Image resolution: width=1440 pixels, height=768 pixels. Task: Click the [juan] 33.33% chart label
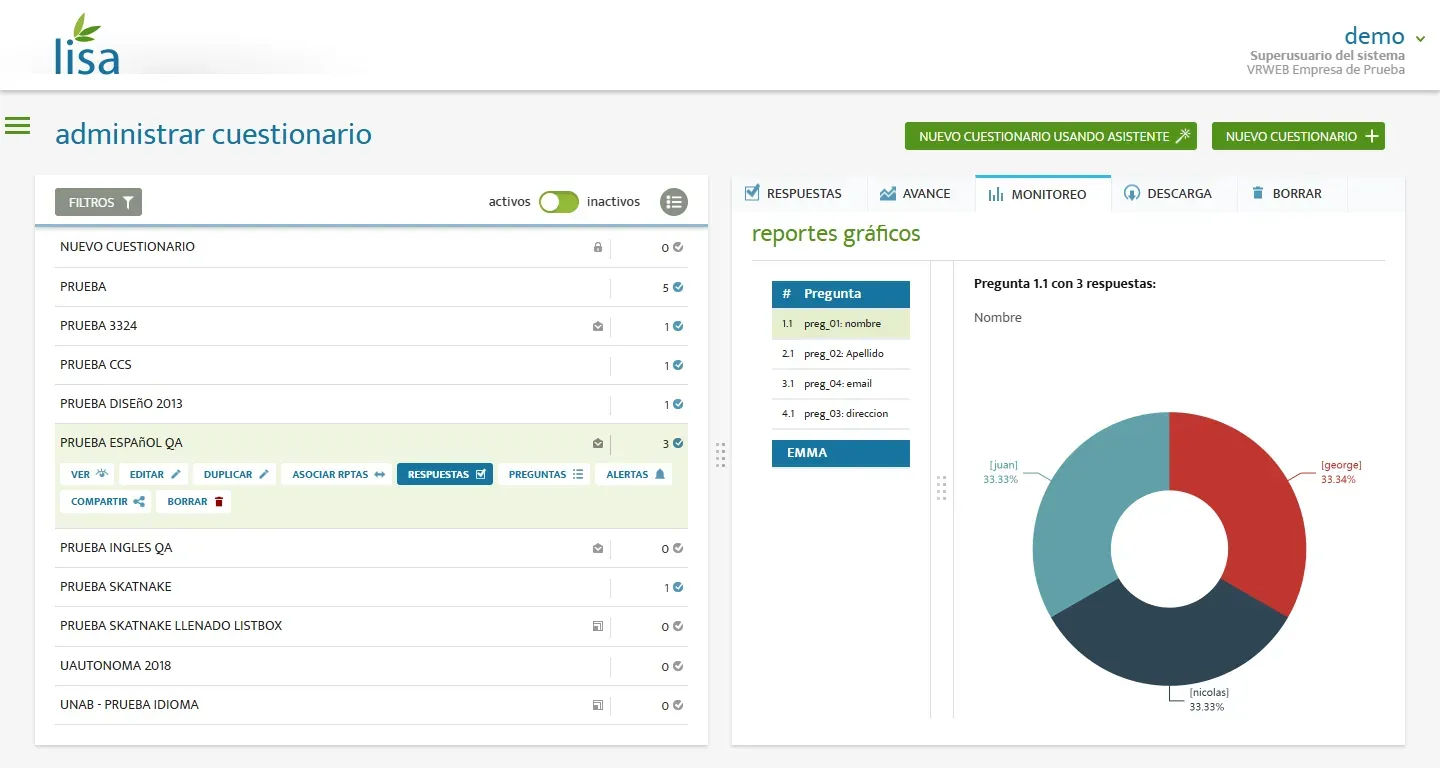[1001, 472]
